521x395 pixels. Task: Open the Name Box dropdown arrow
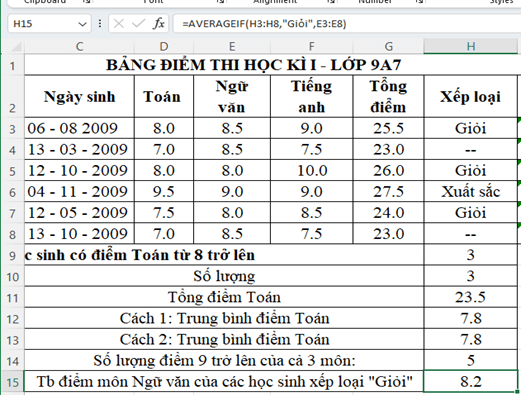(x=82, y=24)
